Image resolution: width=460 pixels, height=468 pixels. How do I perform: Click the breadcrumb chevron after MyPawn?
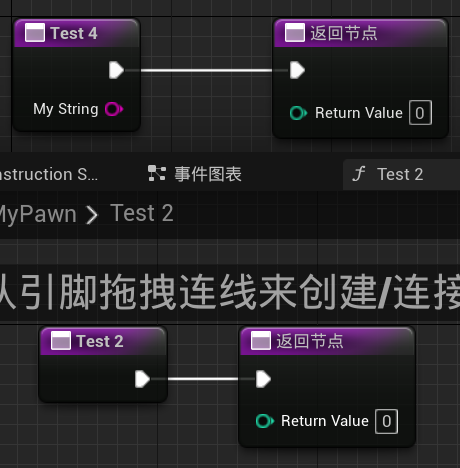(x=92, y=215)
